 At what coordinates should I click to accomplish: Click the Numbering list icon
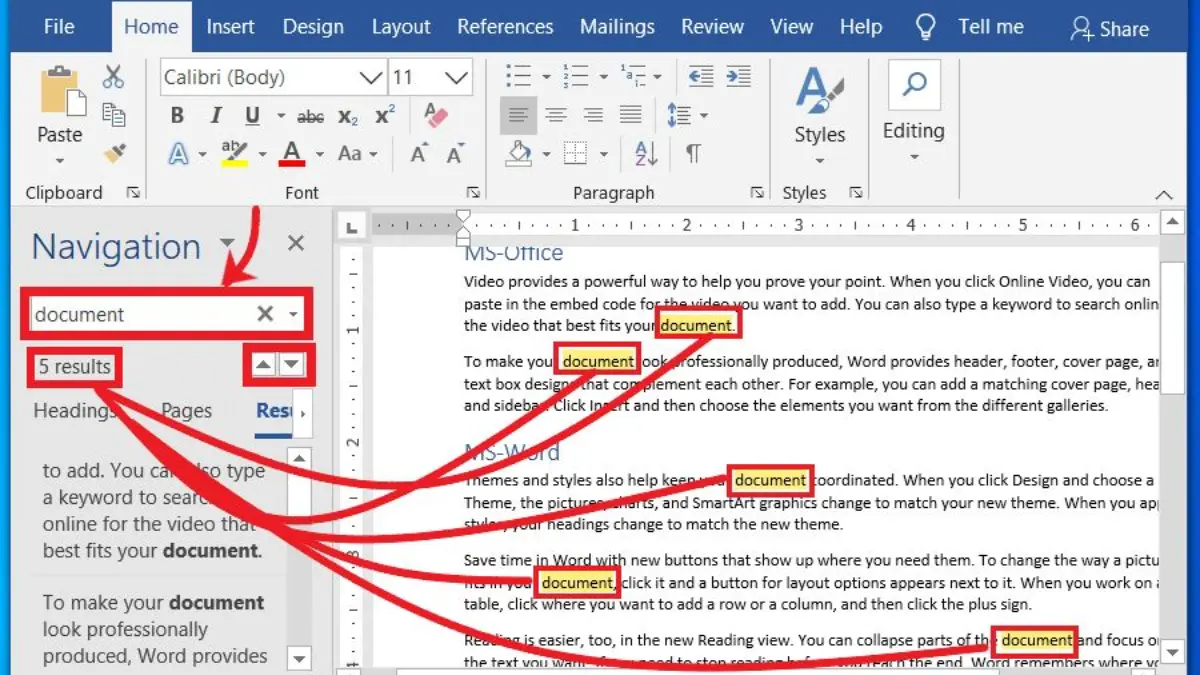pos(575,76)
